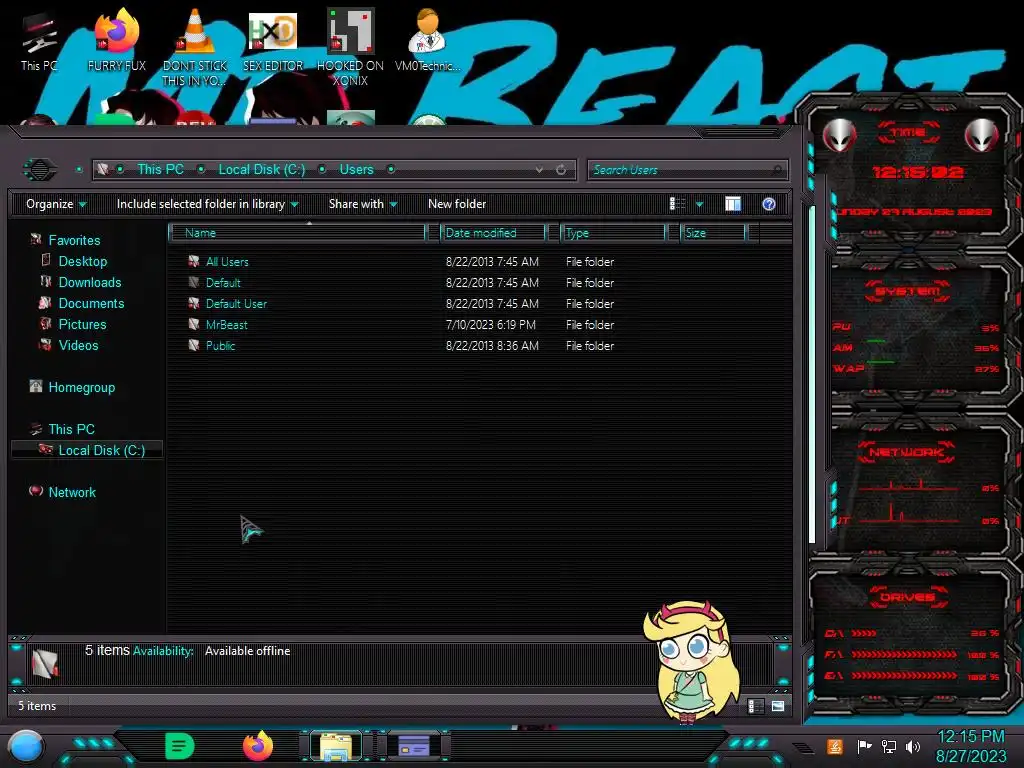The height and width of the screenshot is (768, 1024).
Task: Click the right alien head on TIME gadget
Action: pos(981,135)
